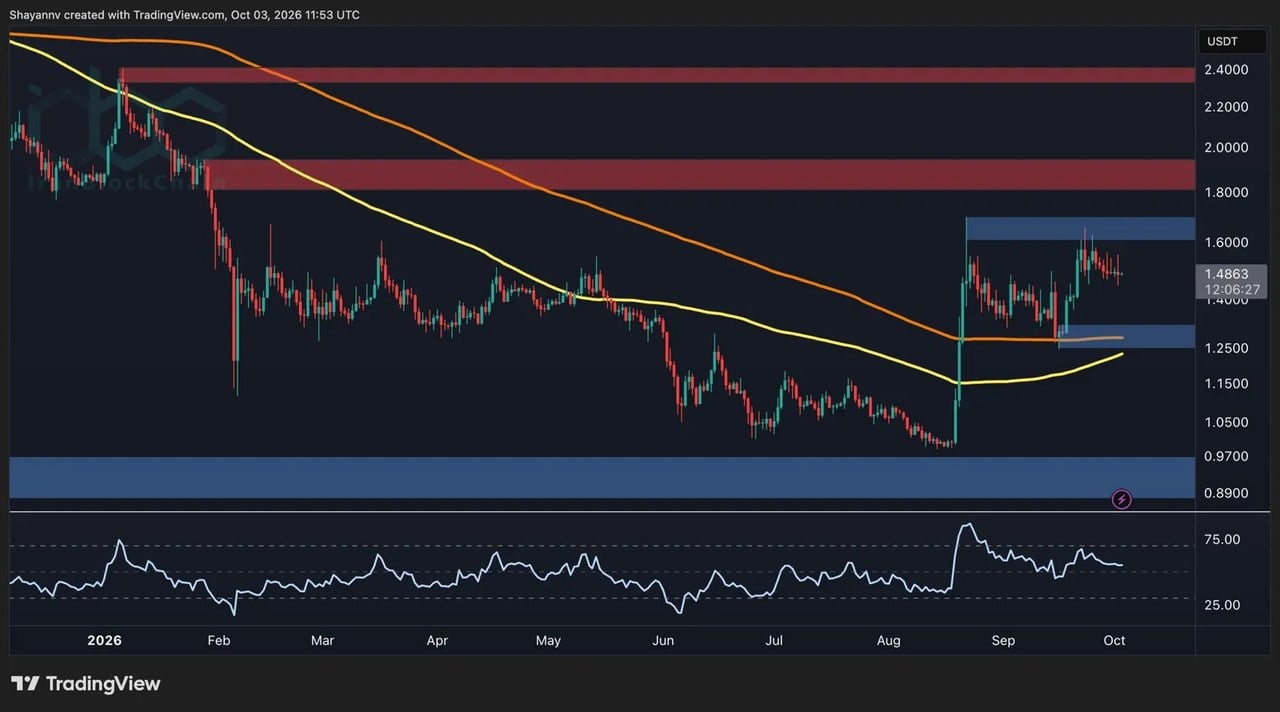Click the Shayannv created with TradingView.com caption
This screenshot has width=1280, height=712.
(184, 15)
